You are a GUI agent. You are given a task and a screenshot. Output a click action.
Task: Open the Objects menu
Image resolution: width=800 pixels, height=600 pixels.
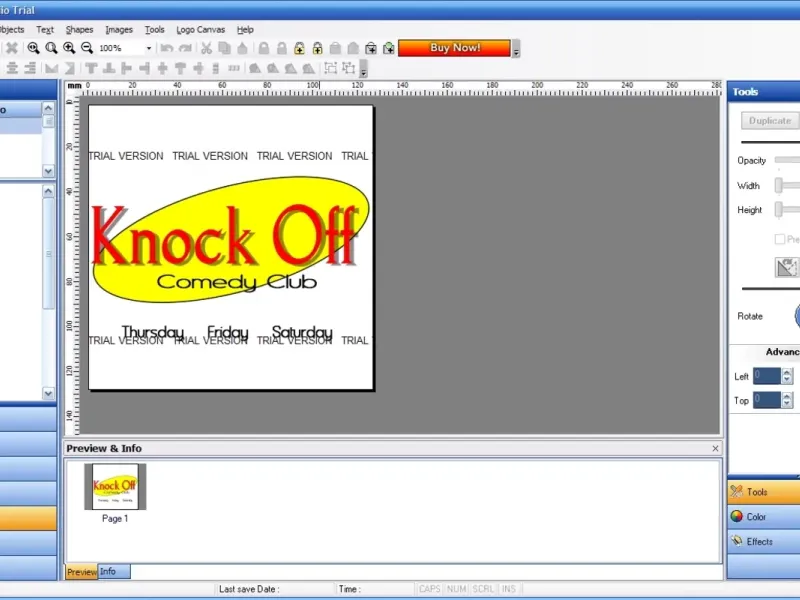[11, 30]
